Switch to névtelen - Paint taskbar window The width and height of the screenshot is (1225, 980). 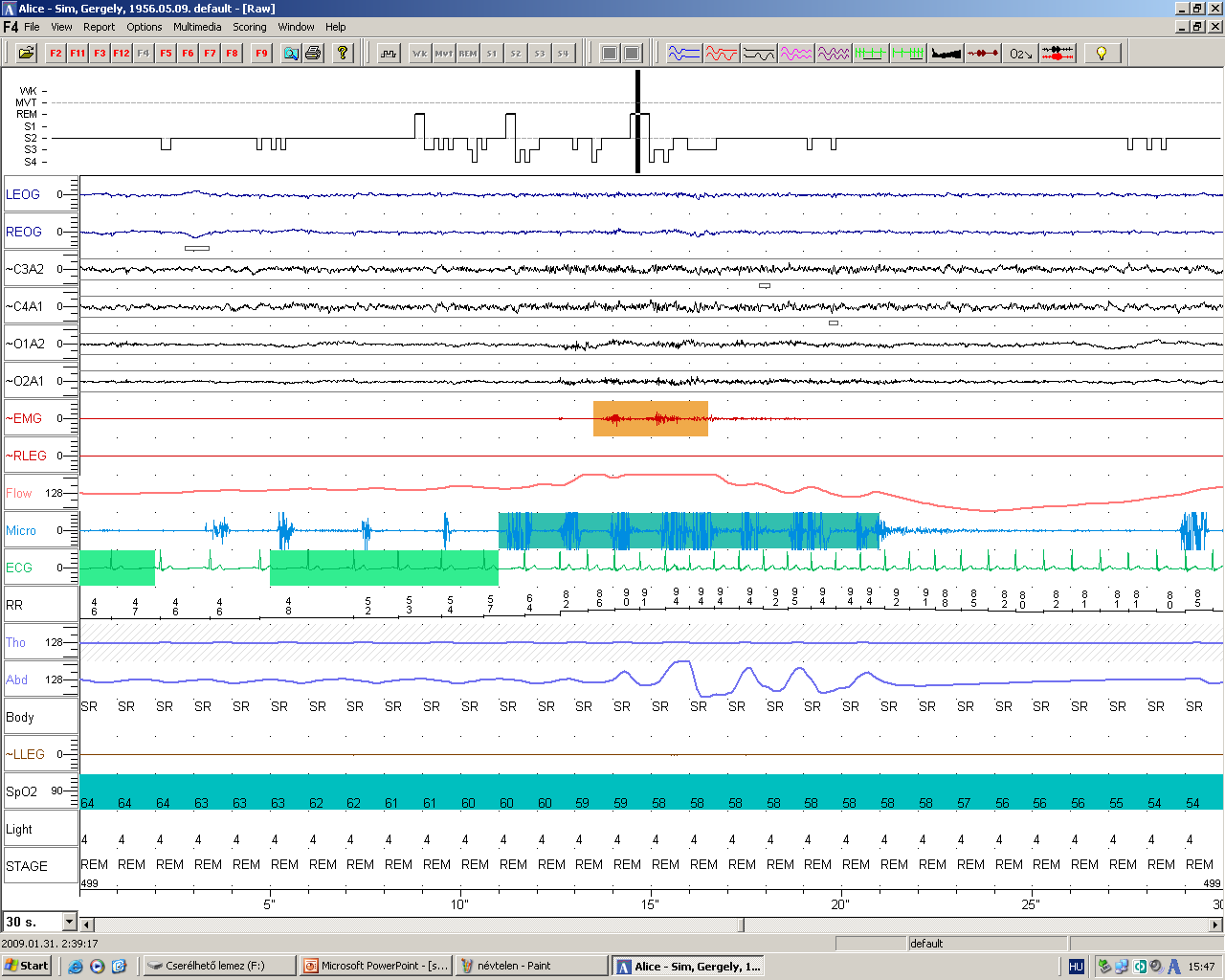coord(531,966)
